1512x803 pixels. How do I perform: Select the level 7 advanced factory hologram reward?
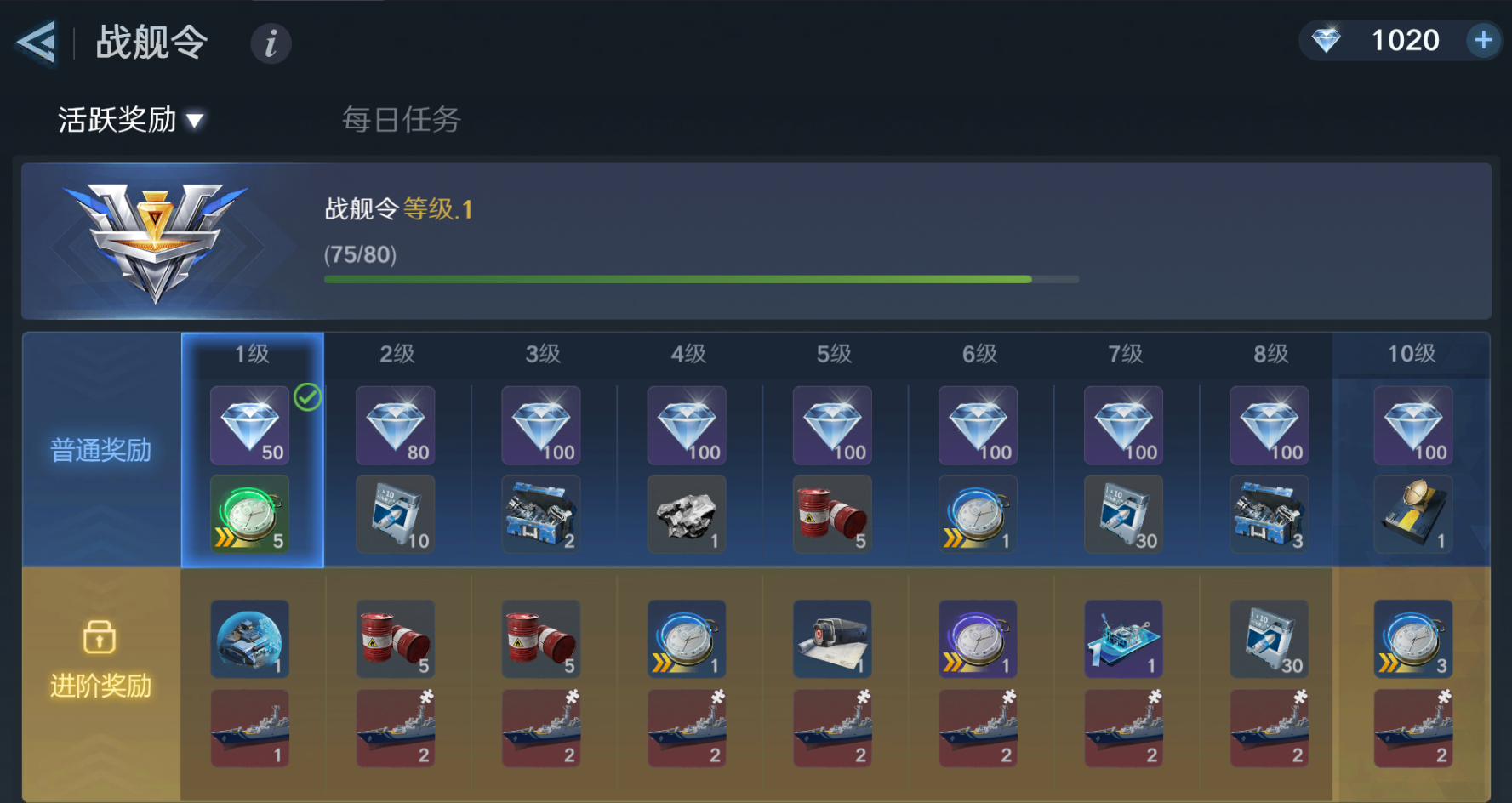click(1123, 639)
